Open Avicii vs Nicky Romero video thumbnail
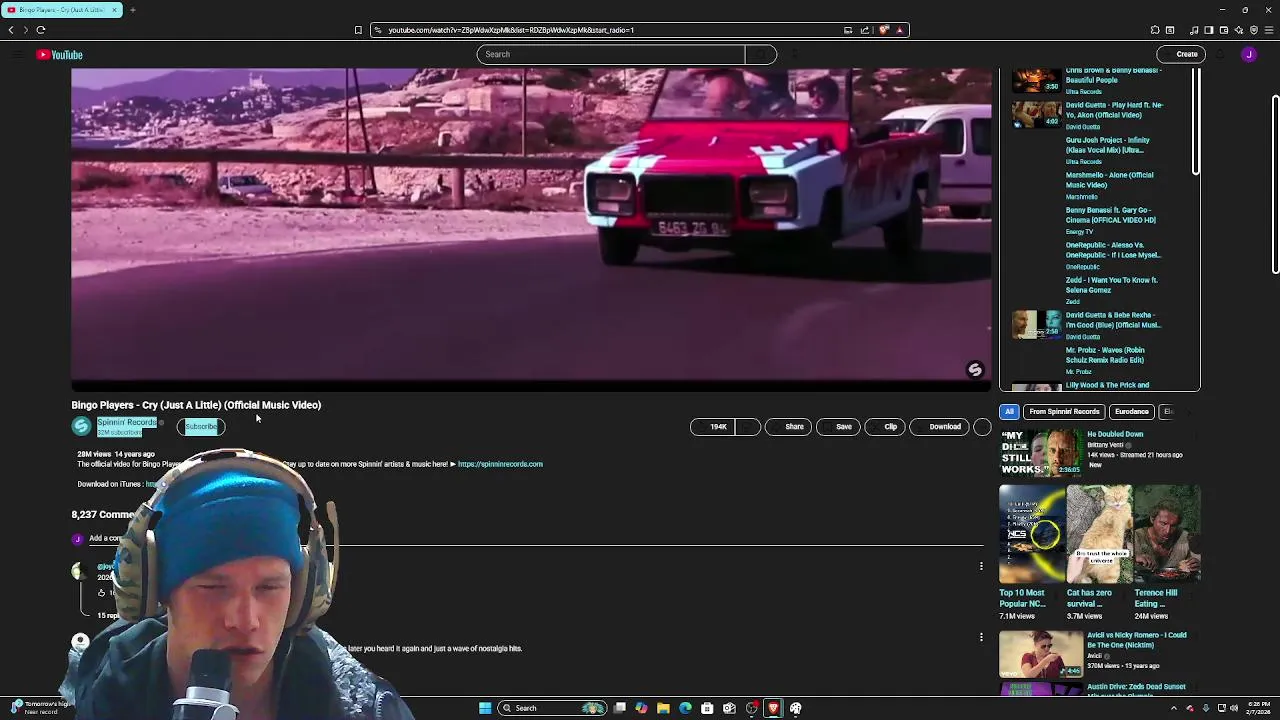The height and width of the screenshot is (720, 1280). [x=1040, y=654]
